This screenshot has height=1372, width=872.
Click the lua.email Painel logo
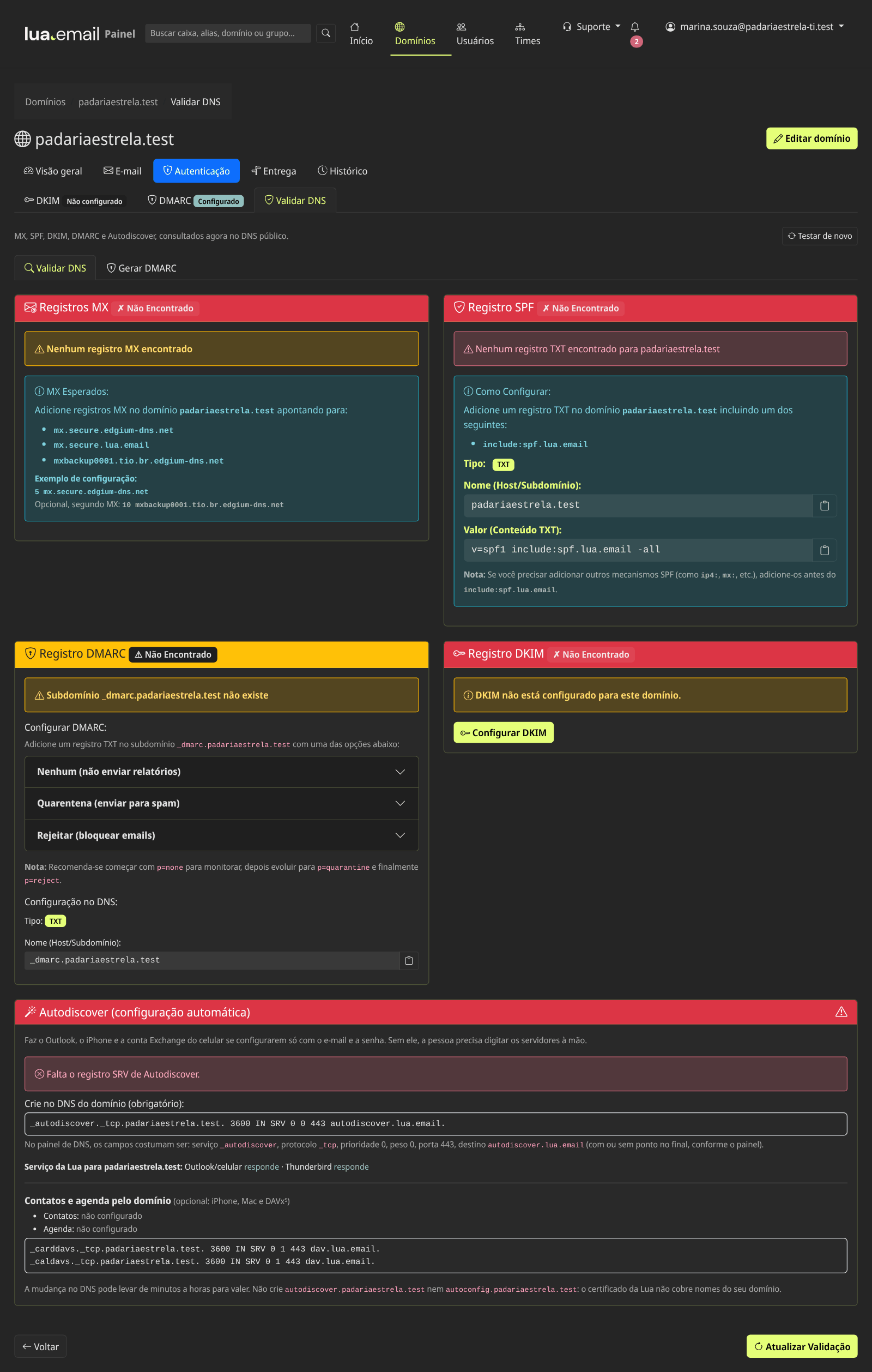click(80, 34)
